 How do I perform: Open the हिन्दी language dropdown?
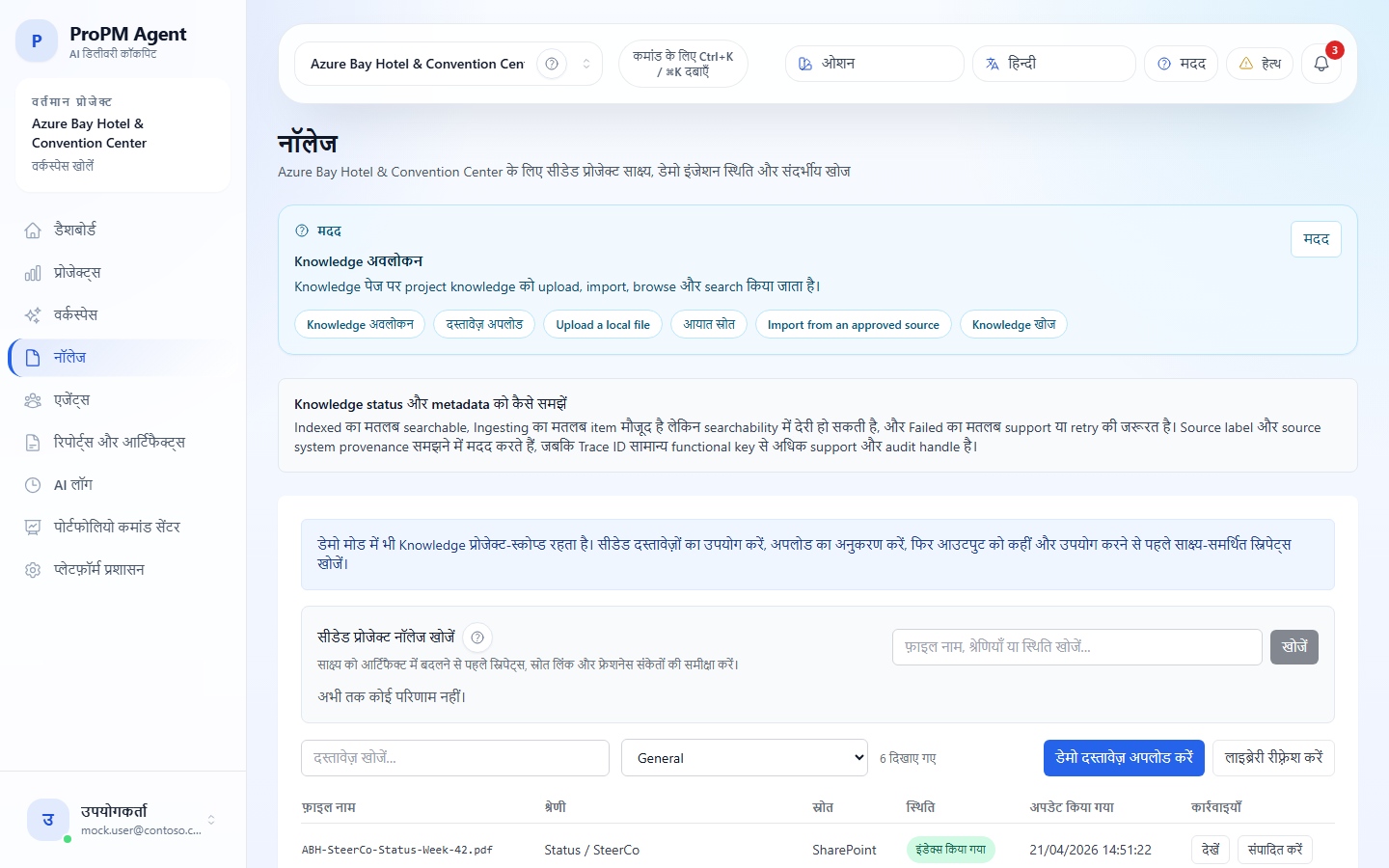[x=1053, y=64]
